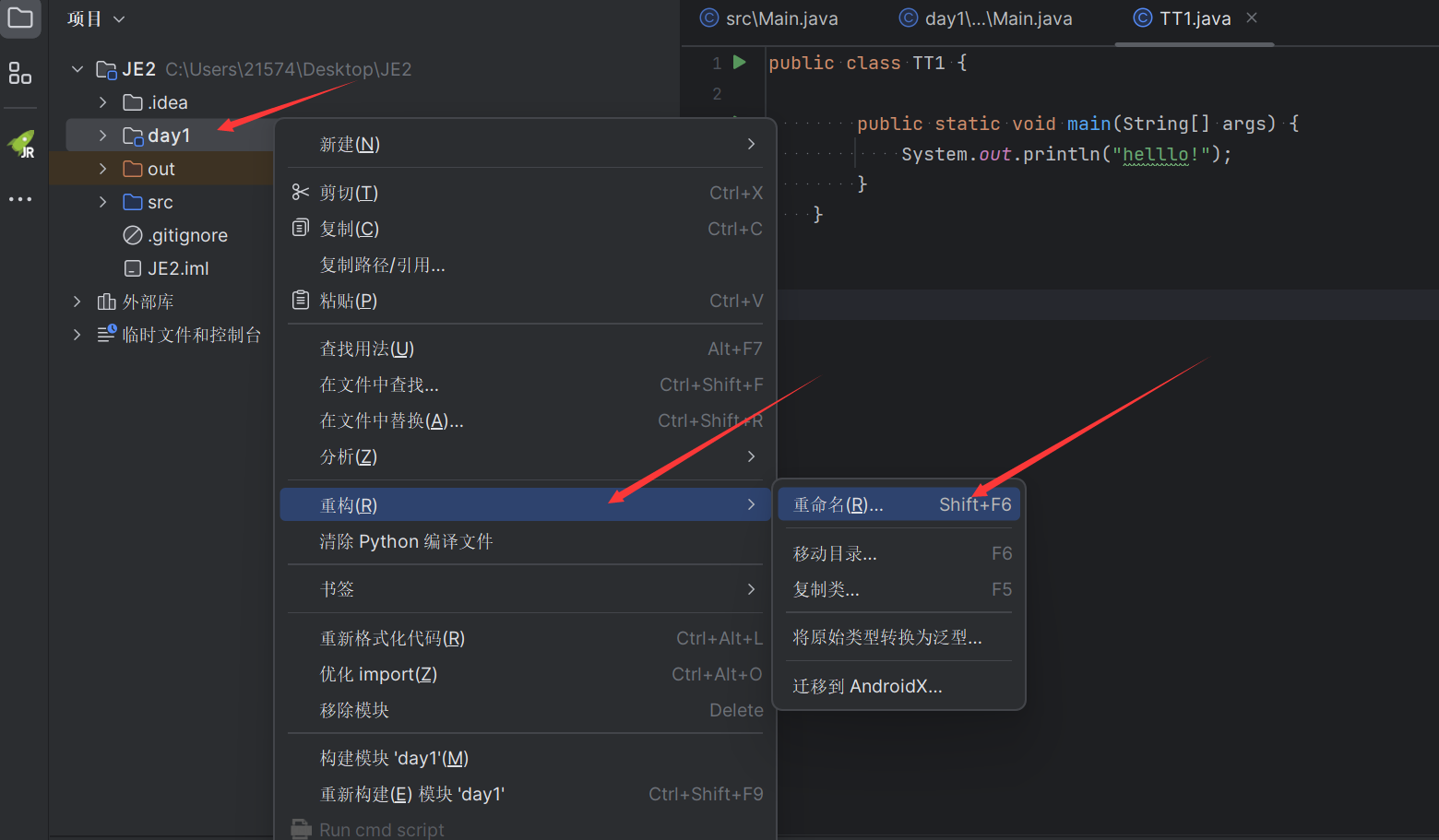Image resolution: width=1439 pixels, height=840 pixels.
Task: Select the day1 module row
Action: (170, 136)
